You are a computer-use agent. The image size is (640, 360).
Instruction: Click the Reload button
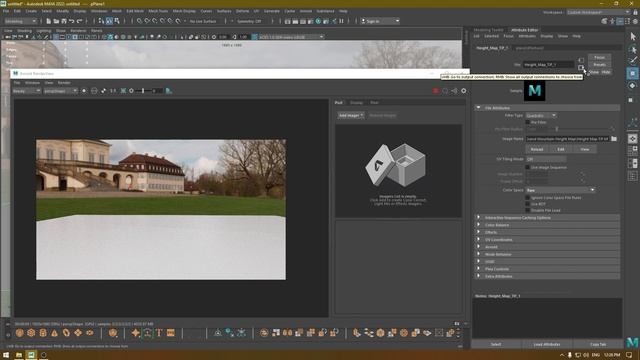(537, 149)
